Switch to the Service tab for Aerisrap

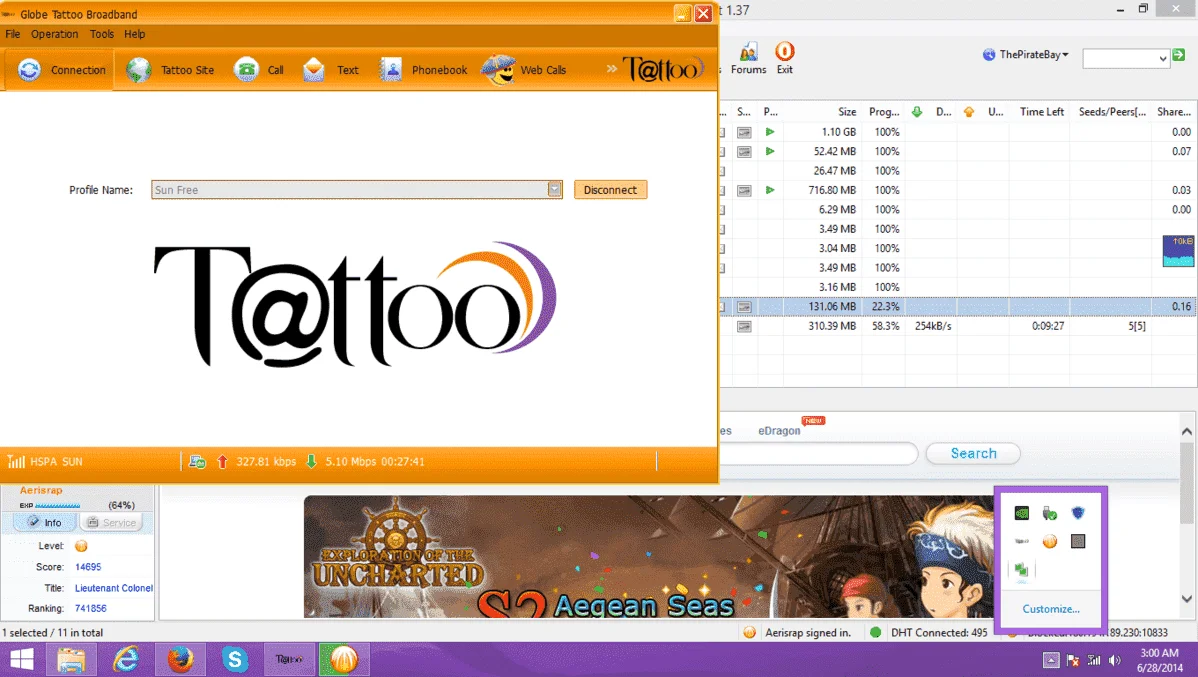click(x=112, y=523)
